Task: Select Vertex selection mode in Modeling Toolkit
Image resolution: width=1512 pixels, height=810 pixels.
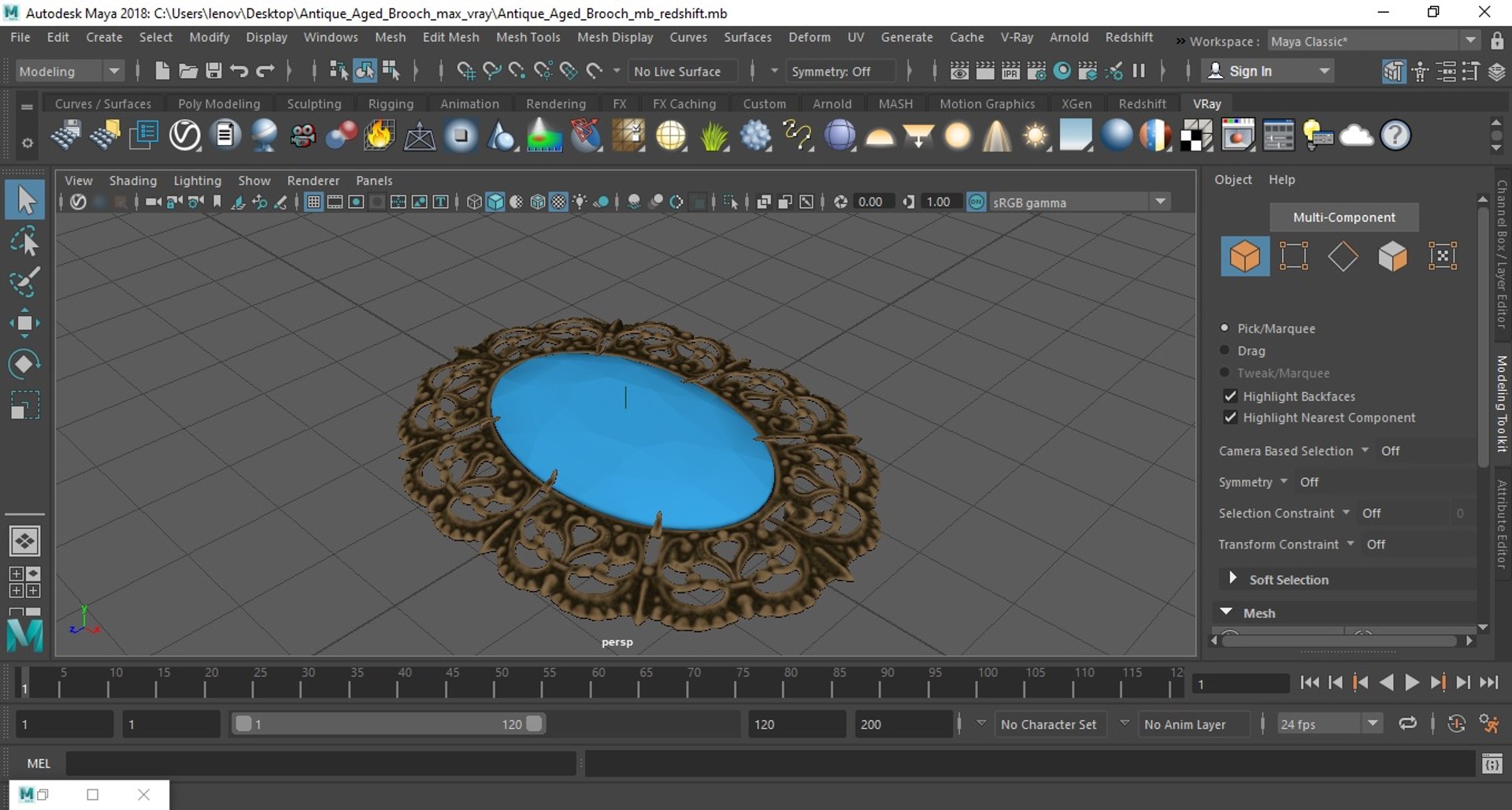Action: 1294,256
